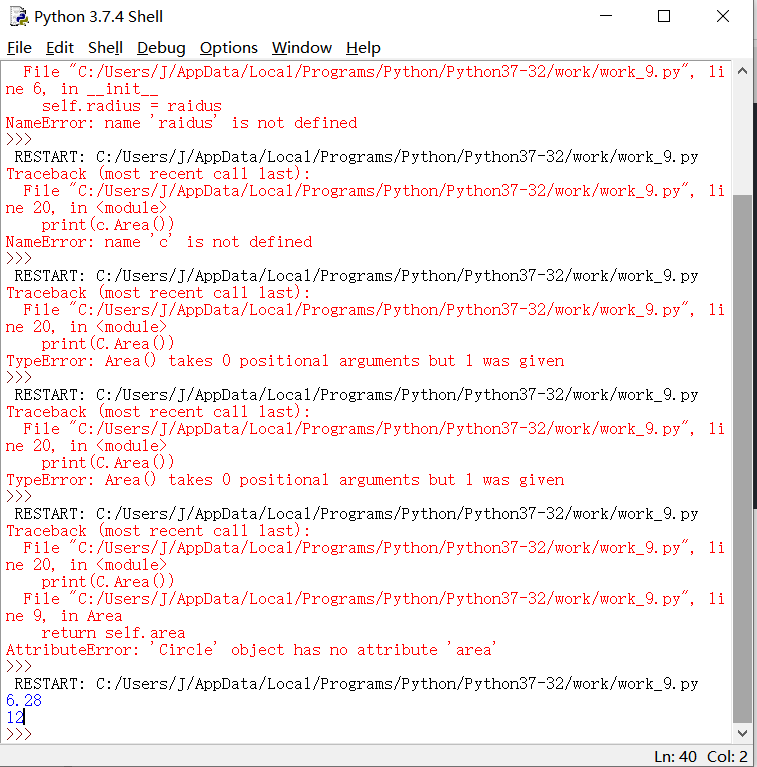Minimize the Python Shell window
The height and width of the screenshot is (767, 757).
tap(606, 16)
